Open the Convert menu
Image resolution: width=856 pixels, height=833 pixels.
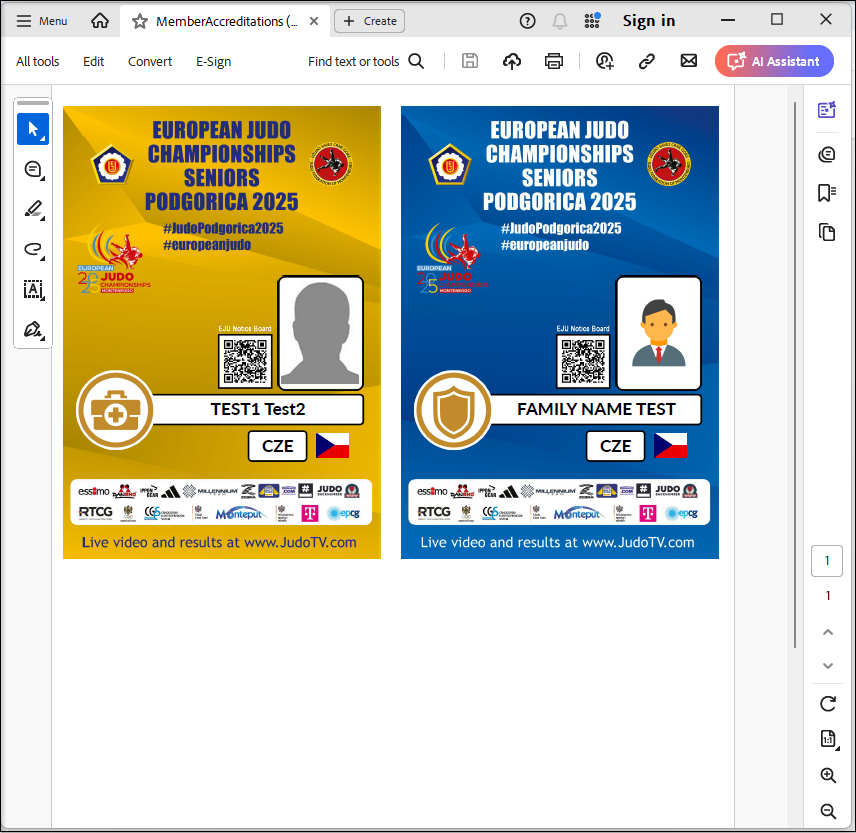150,61
